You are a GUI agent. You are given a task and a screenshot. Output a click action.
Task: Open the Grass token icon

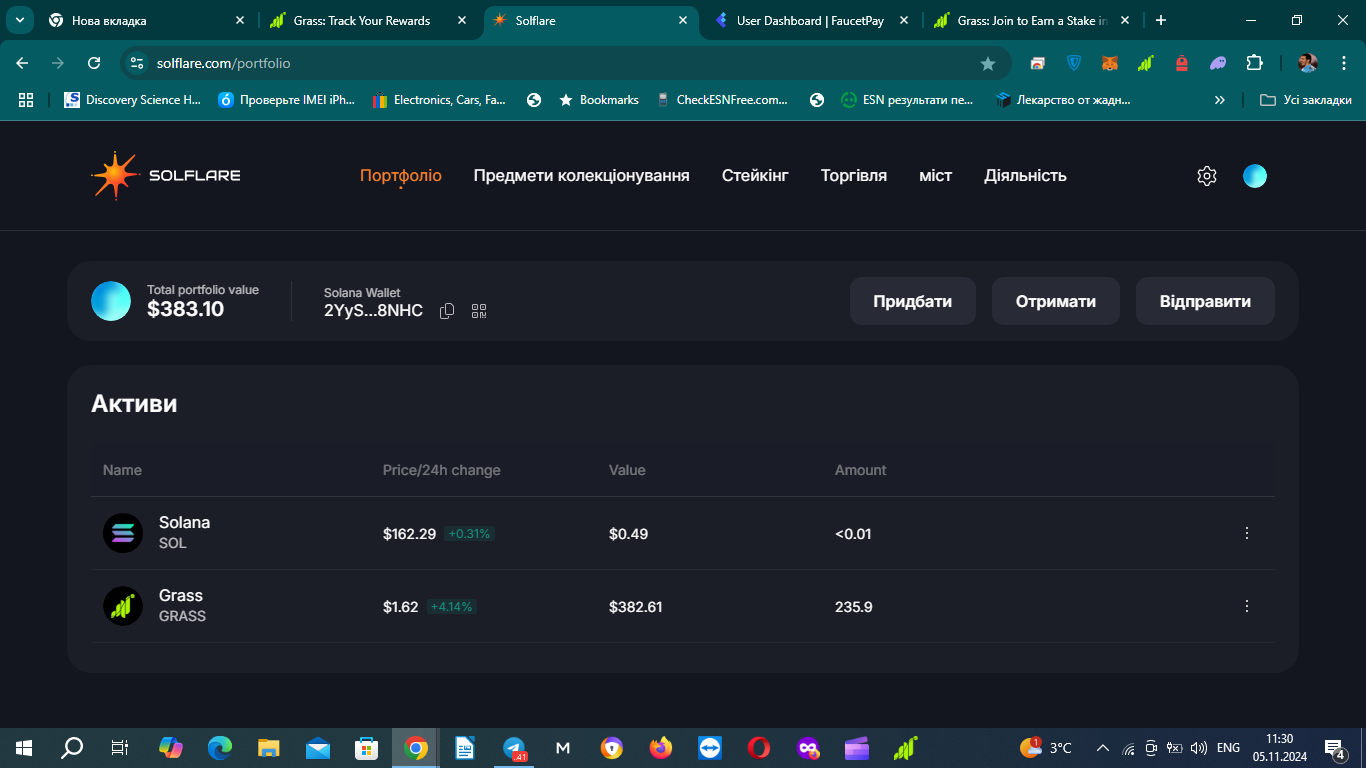point(123,606)
